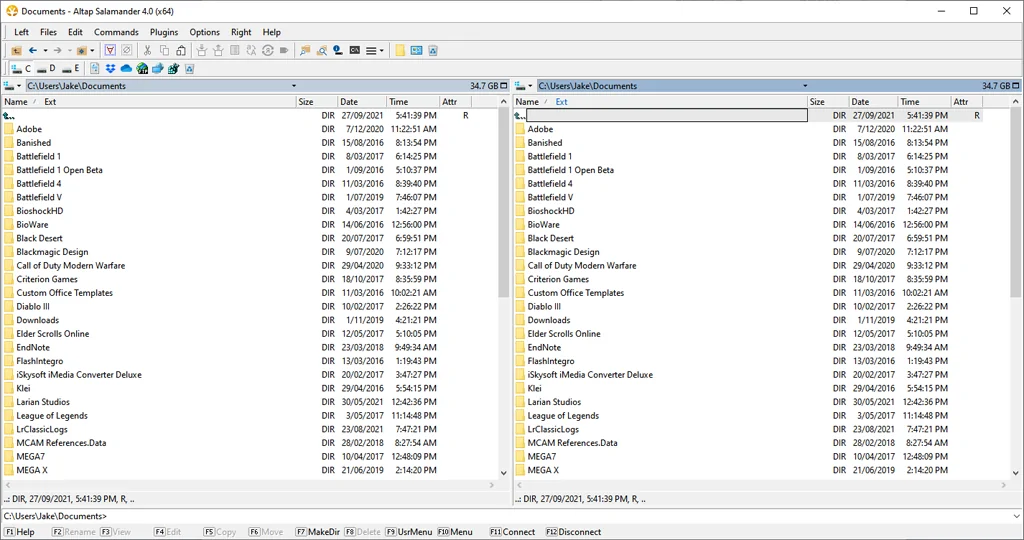Image resolution: width=1024 pixels, height=540 pixels.
Task: Click the Unpack files icon
Action: (218, 50)
